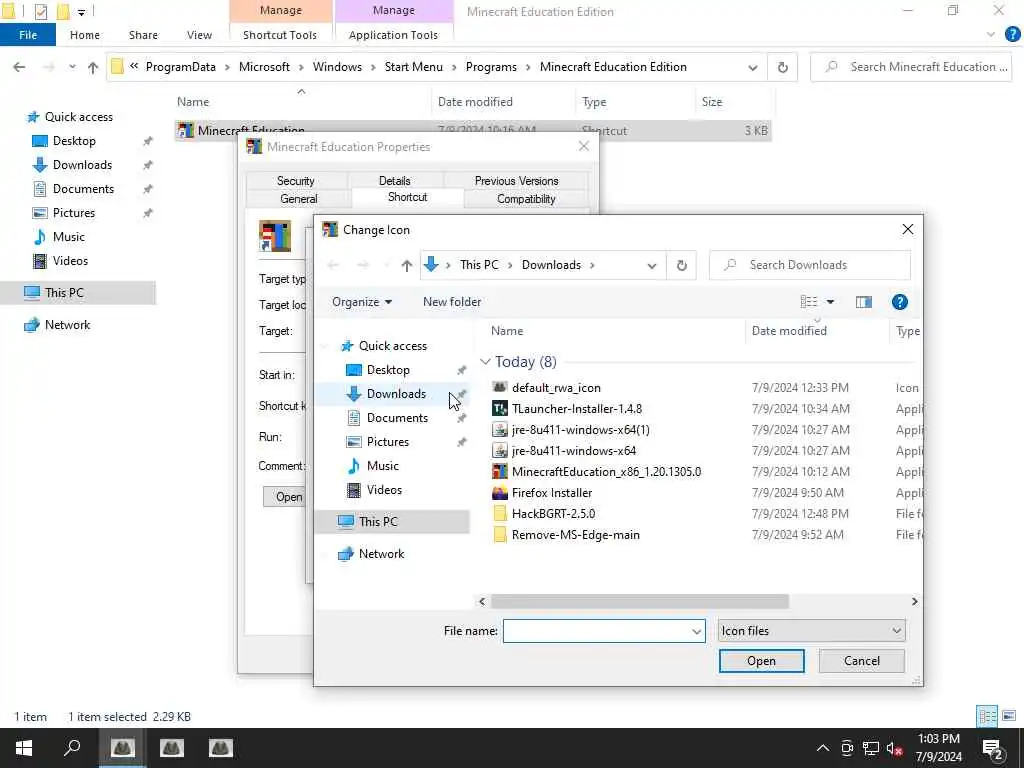Refresh the Explorer window address bar
Screen dimensions: 1024x768
coord(782,67)
